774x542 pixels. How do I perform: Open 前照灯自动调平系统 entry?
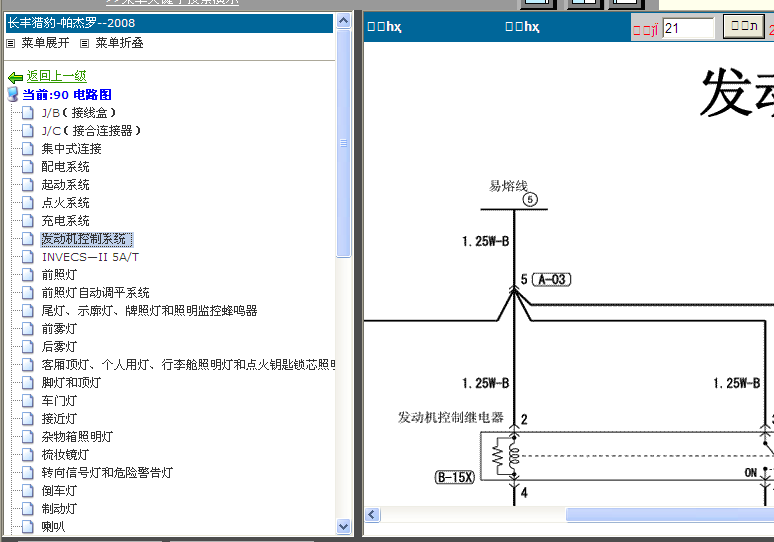(x=95, y=293)
